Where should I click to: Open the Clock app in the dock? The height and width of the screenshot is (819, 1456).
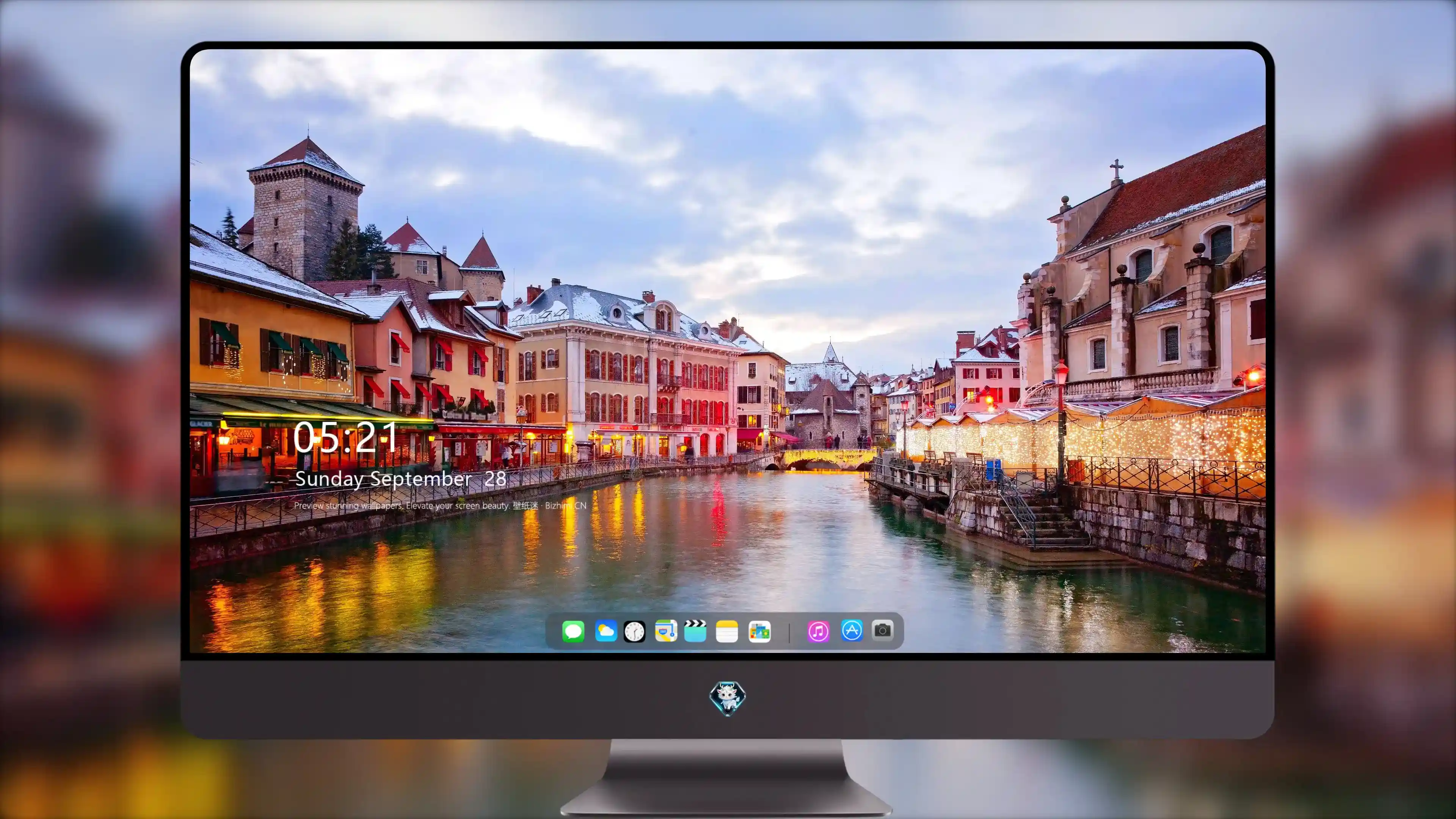(634, 631)
